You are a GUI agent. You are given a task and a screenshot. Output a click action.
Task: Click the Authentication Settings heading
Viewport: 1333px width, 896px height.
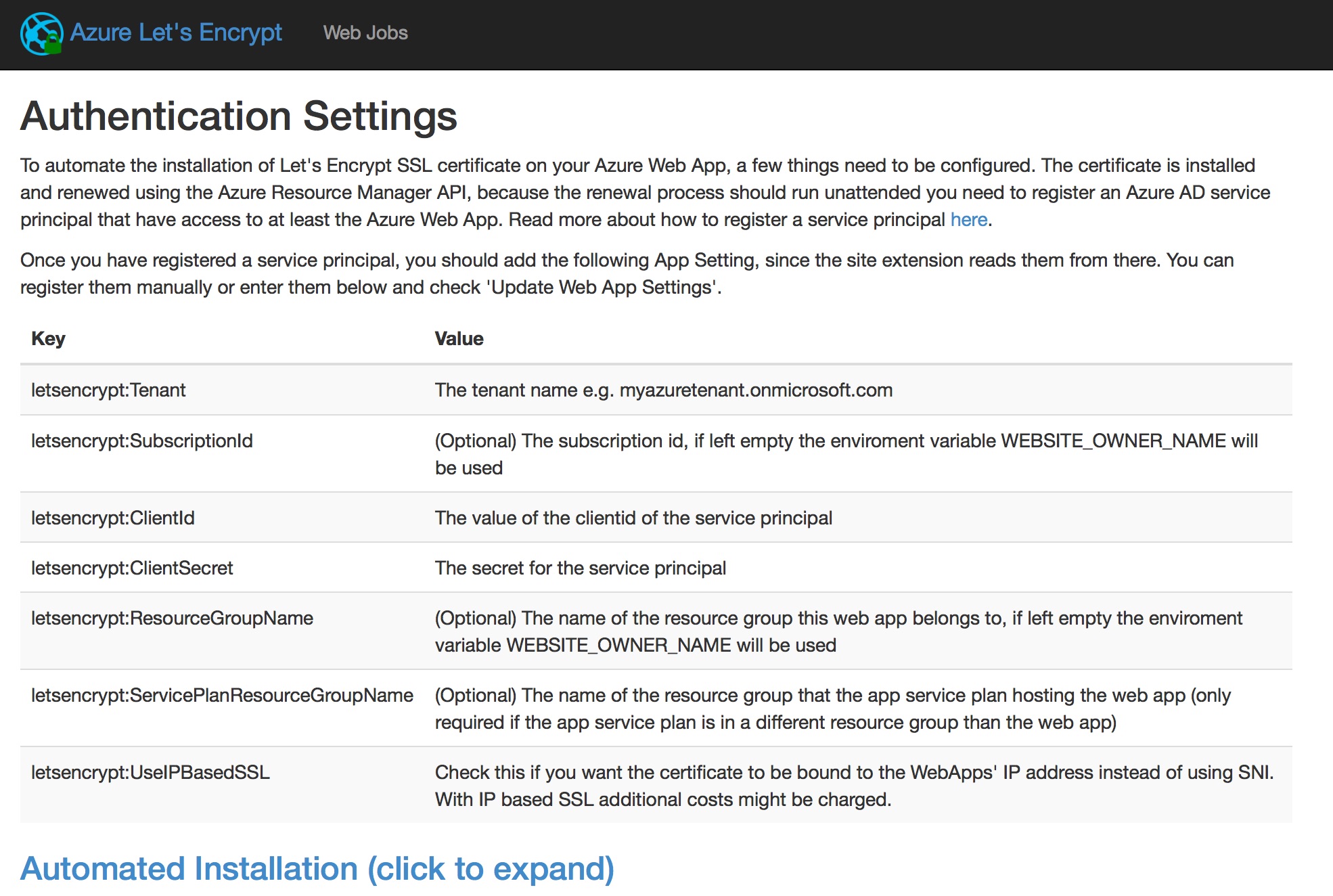coord(239,116)
